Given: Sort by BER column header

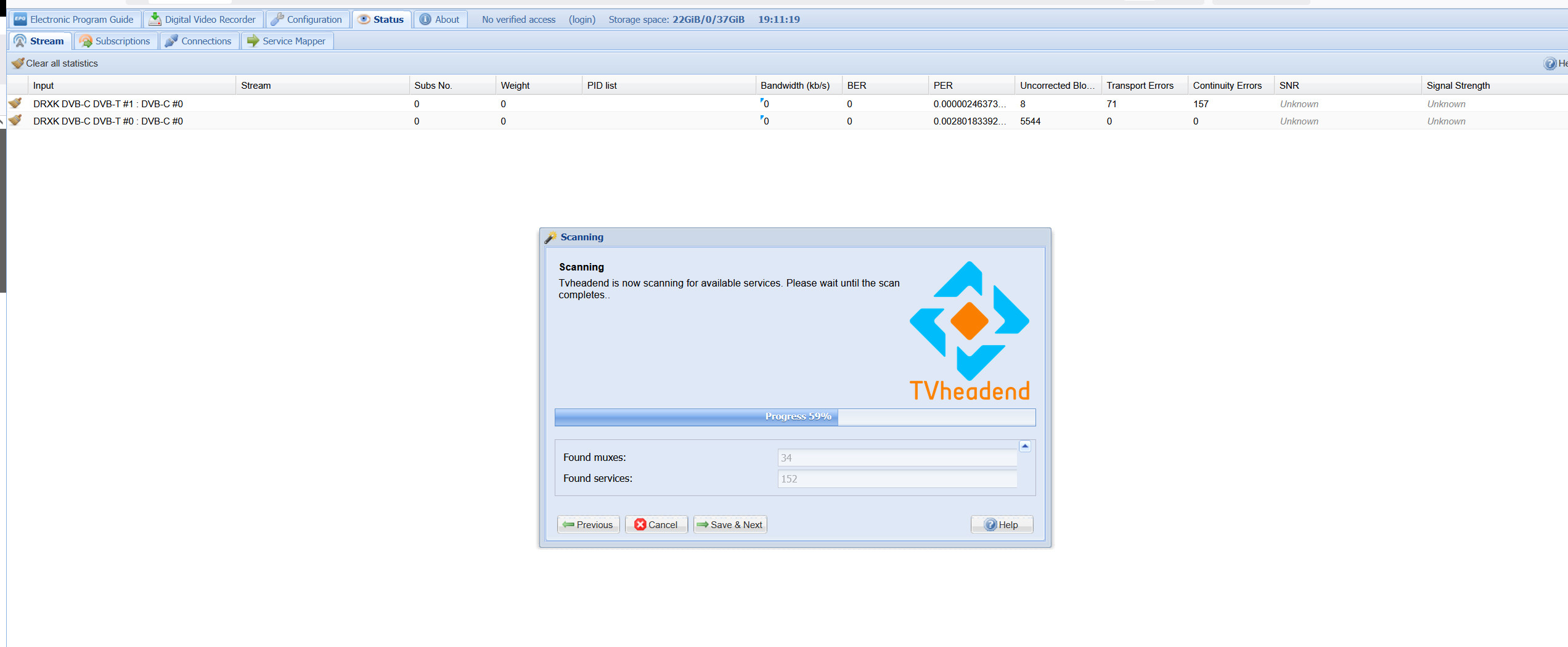Looking at the screenshot, I should coord(884,85).
